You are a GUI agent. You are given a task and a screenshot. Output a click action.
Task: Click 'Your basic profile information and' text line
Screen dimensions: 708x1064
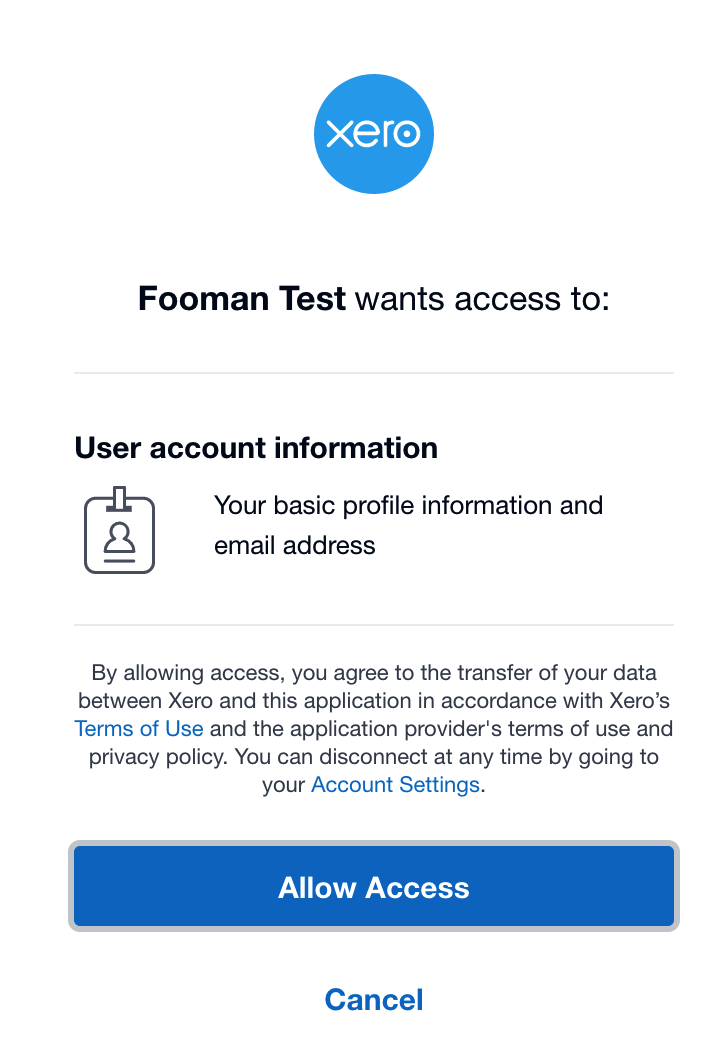[408, 505]
